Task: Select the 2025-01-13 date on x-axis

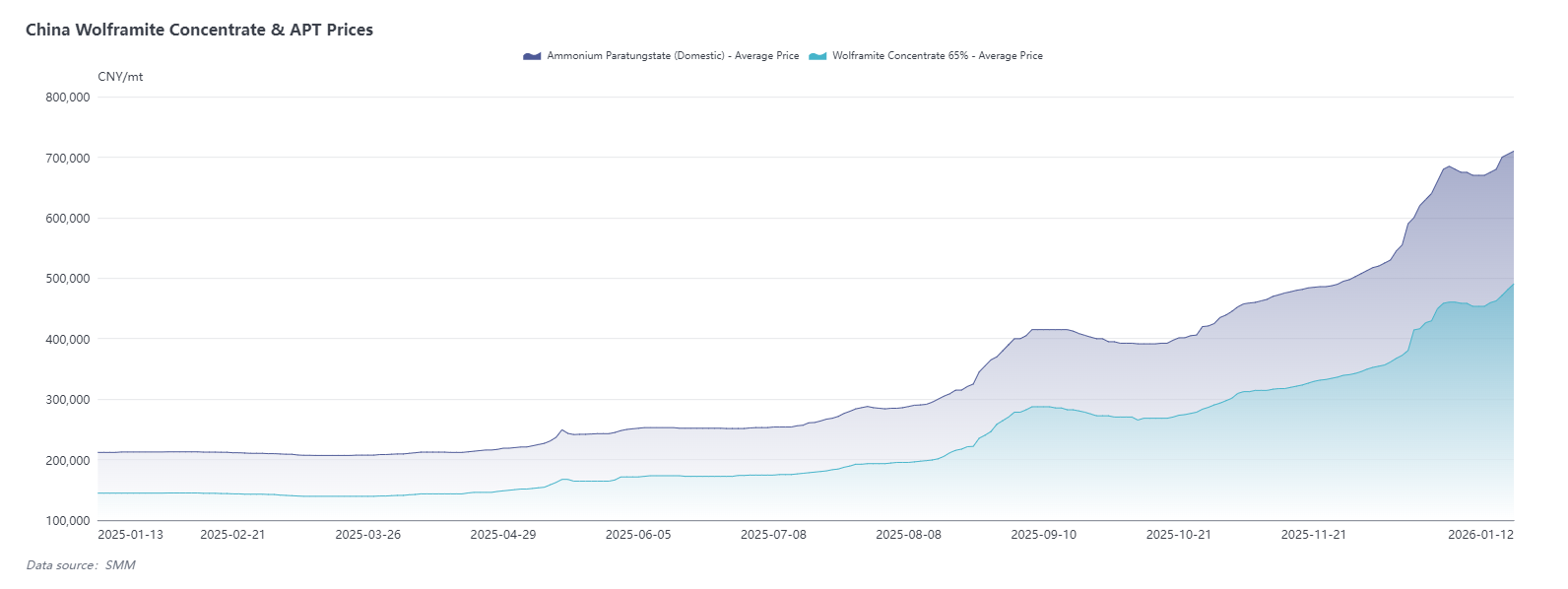Action: [131, 535]
